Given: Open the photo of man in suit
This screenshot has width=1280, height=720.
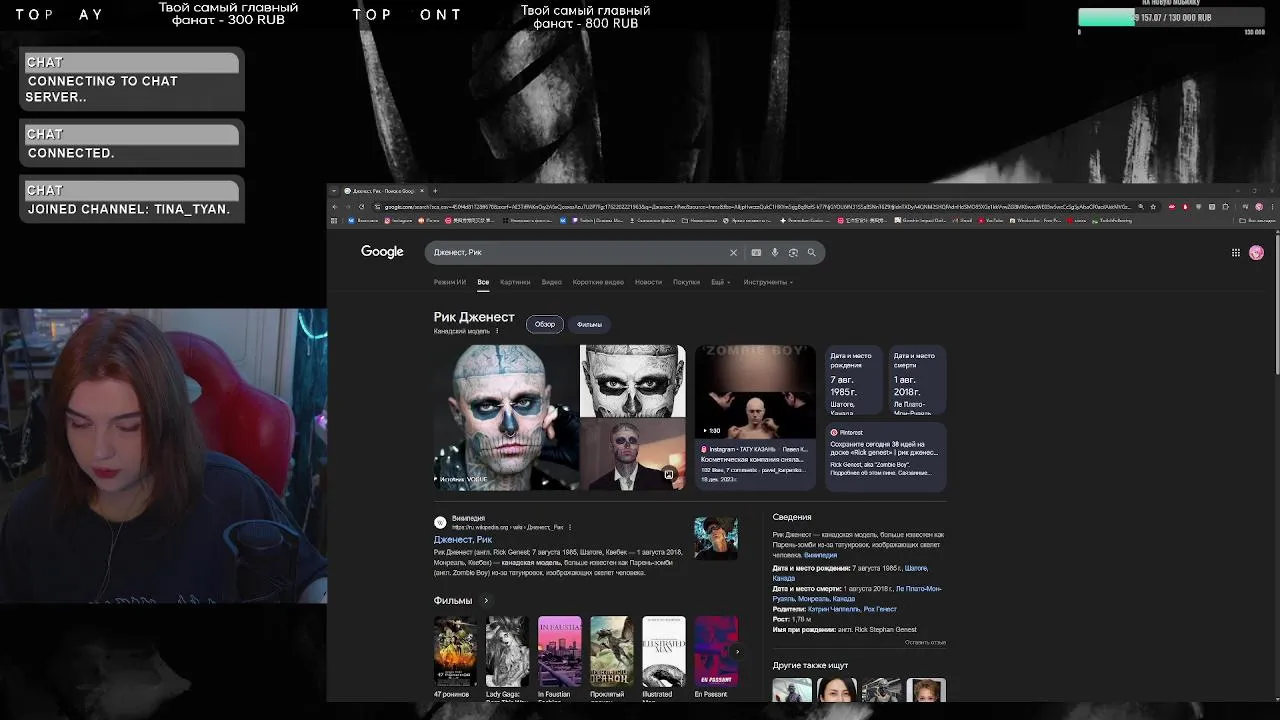Looking at the screenshot, I should (633, 455).
